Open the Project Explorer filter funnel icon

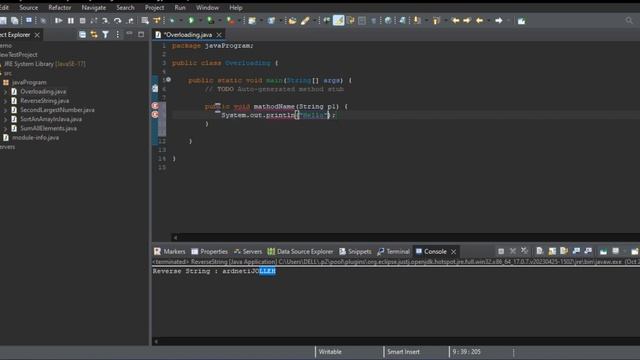coord(106,35)
